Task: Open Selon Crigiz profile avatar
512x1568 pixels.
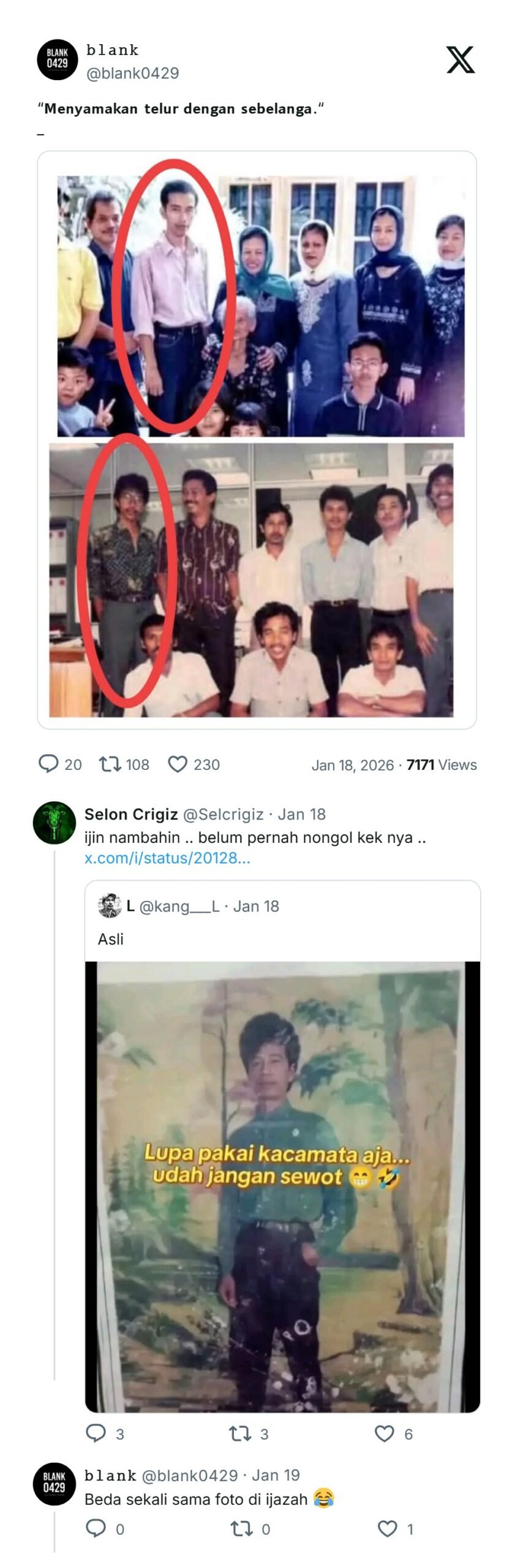Action: pyautogui.click(x=55, y=823)
